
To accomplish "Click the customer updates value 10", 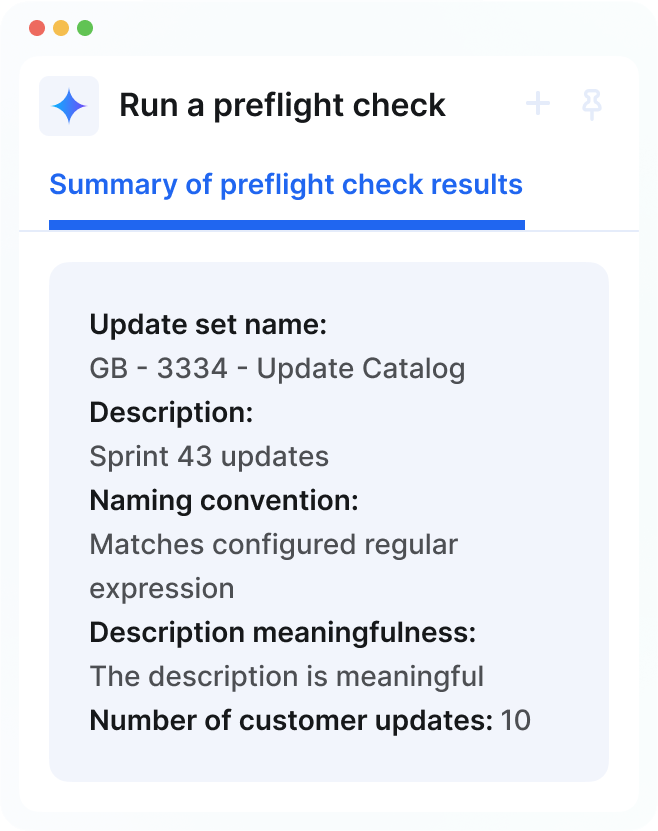I will pyautogui.click(x=515, y=720).
